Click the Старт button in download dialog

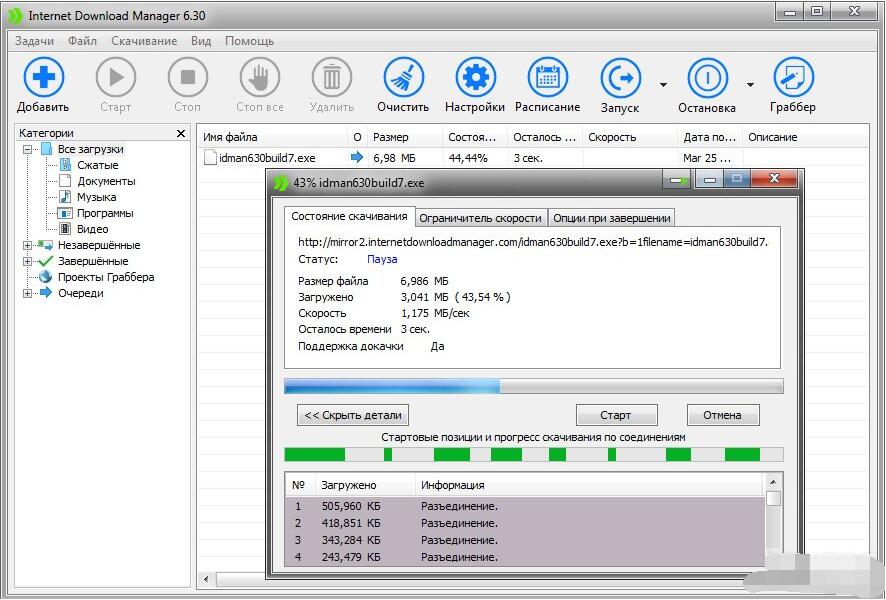616,415
